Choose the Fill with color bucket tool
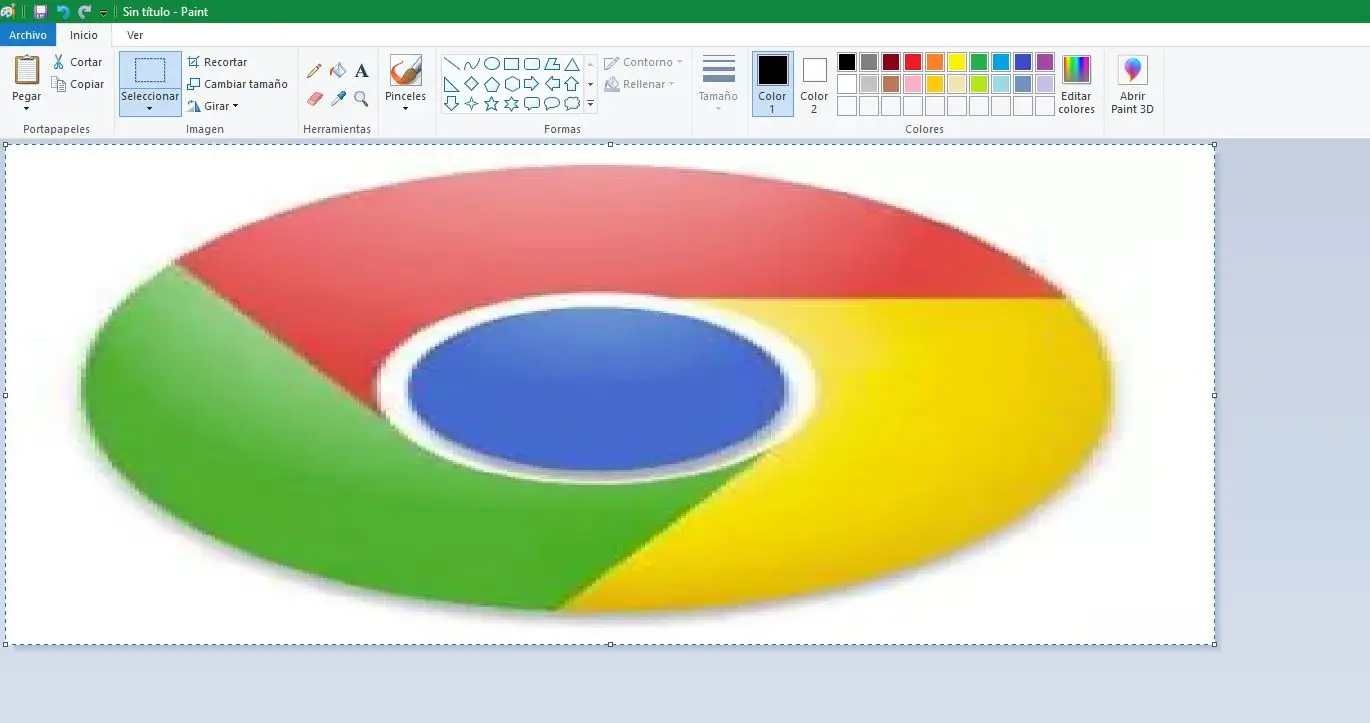 (x=338, y=71)
